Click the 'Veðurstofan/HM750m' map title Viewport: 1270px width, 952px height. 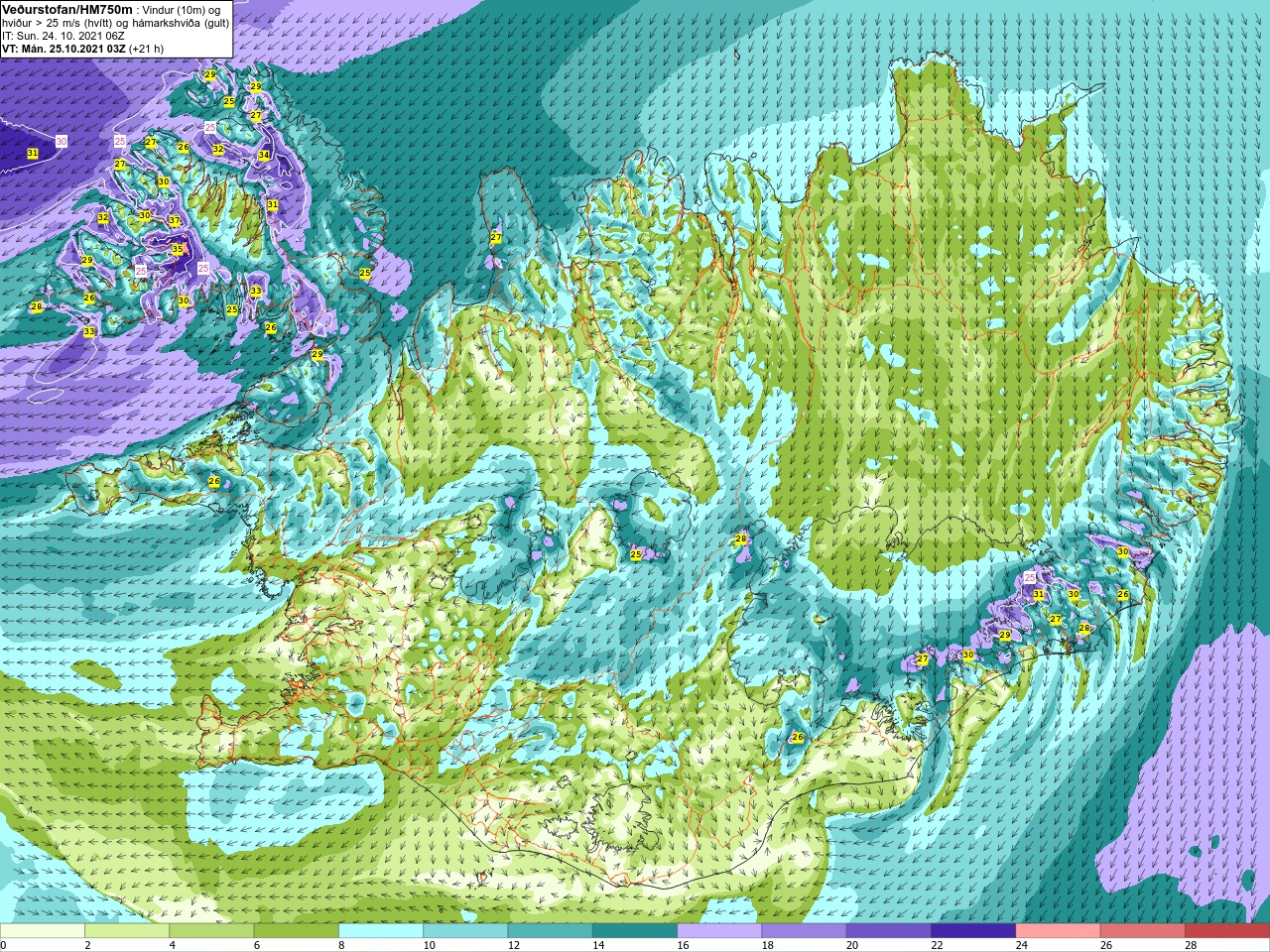pos(68,9)
